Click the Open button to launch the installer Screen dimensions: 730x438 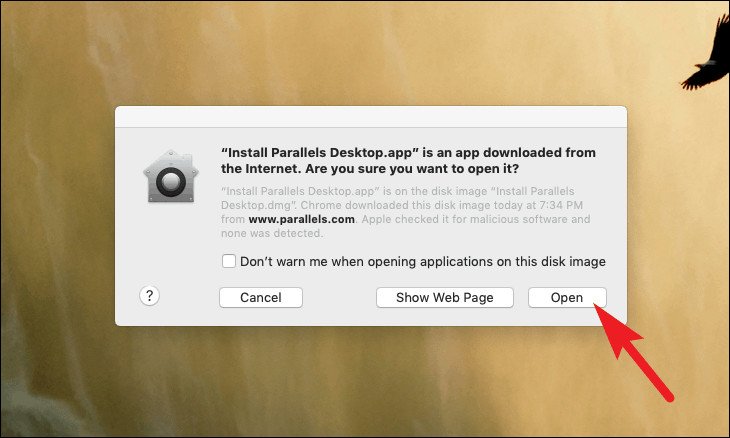pos(567,297)
